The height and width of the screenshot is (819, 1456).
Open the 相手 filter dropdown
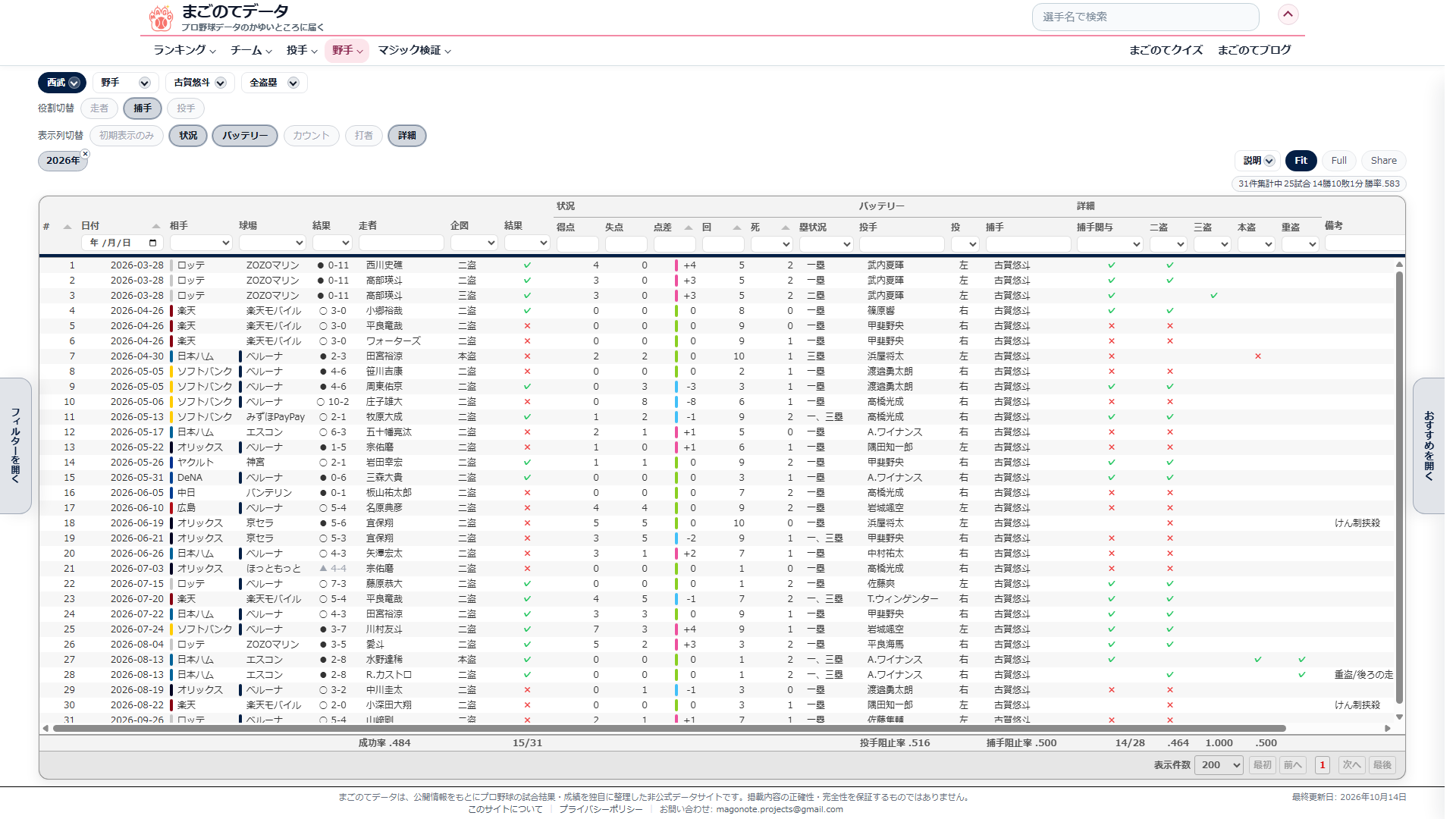[x=201, y=243]
